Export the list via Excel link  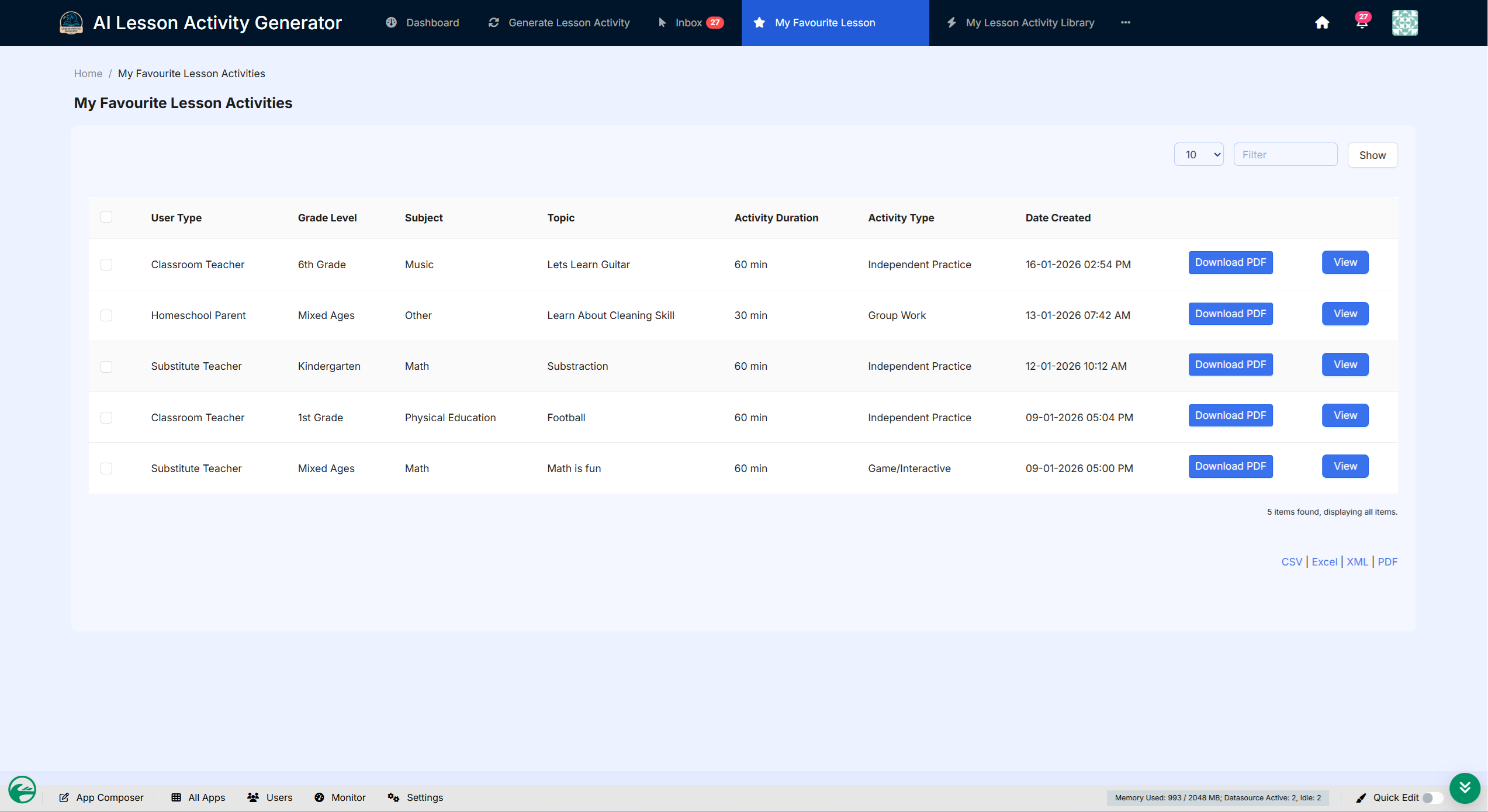click(x=1324, y=562)
